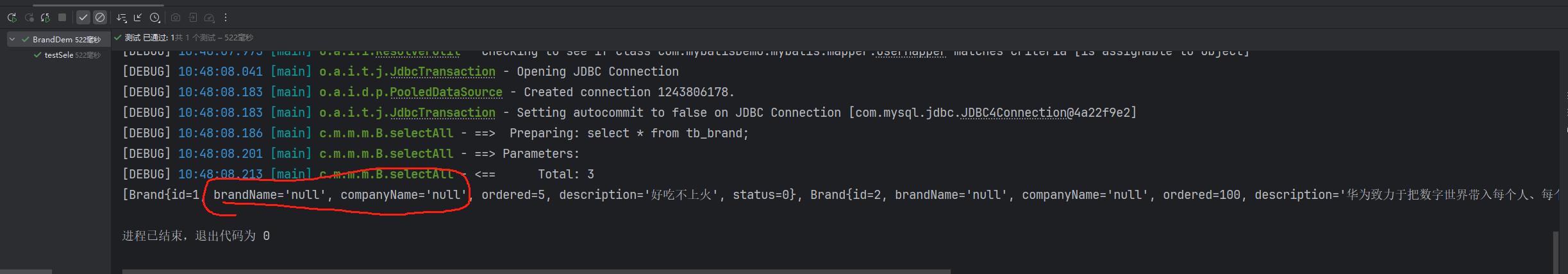The width and height of the screenshot is (1568, 274).
Task: Click the 'Preparing: select * from tb_brand;' log line
Action: coord(435,133)
